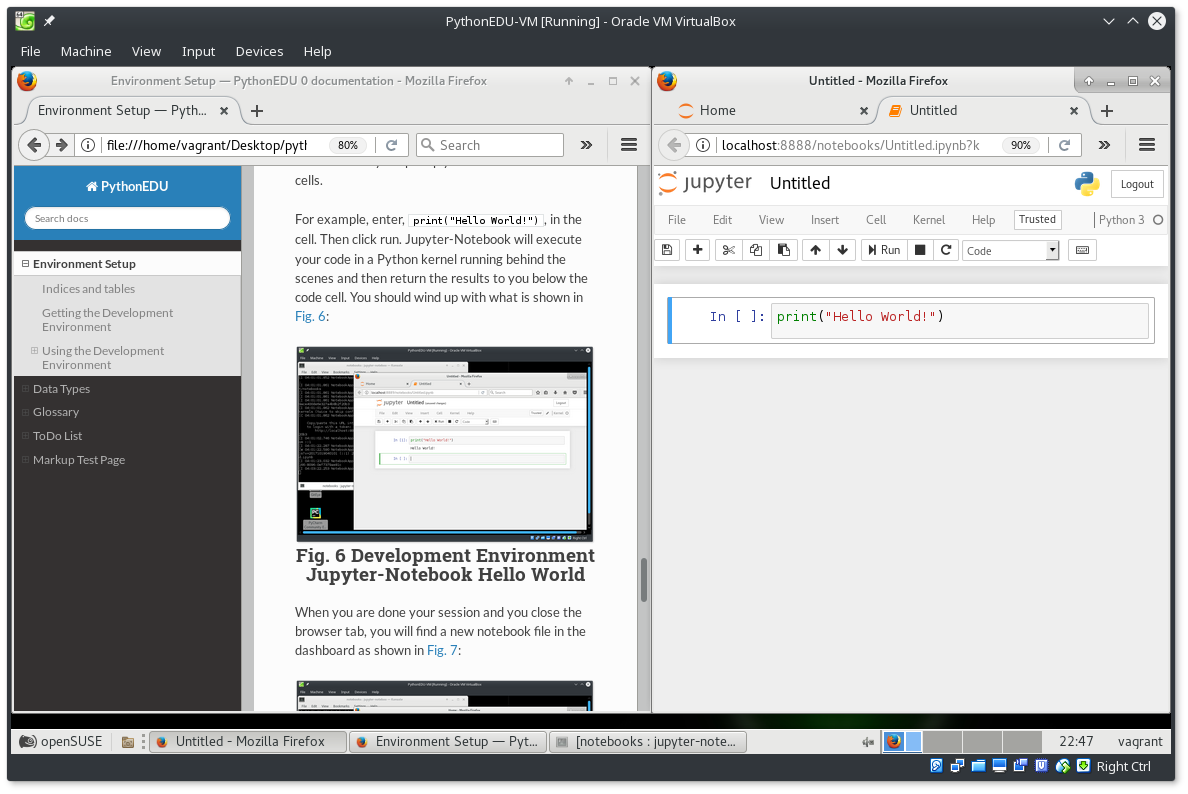Click the Jupyter logo
Viewport: 1188px width, 794px height.
[705, 183]
